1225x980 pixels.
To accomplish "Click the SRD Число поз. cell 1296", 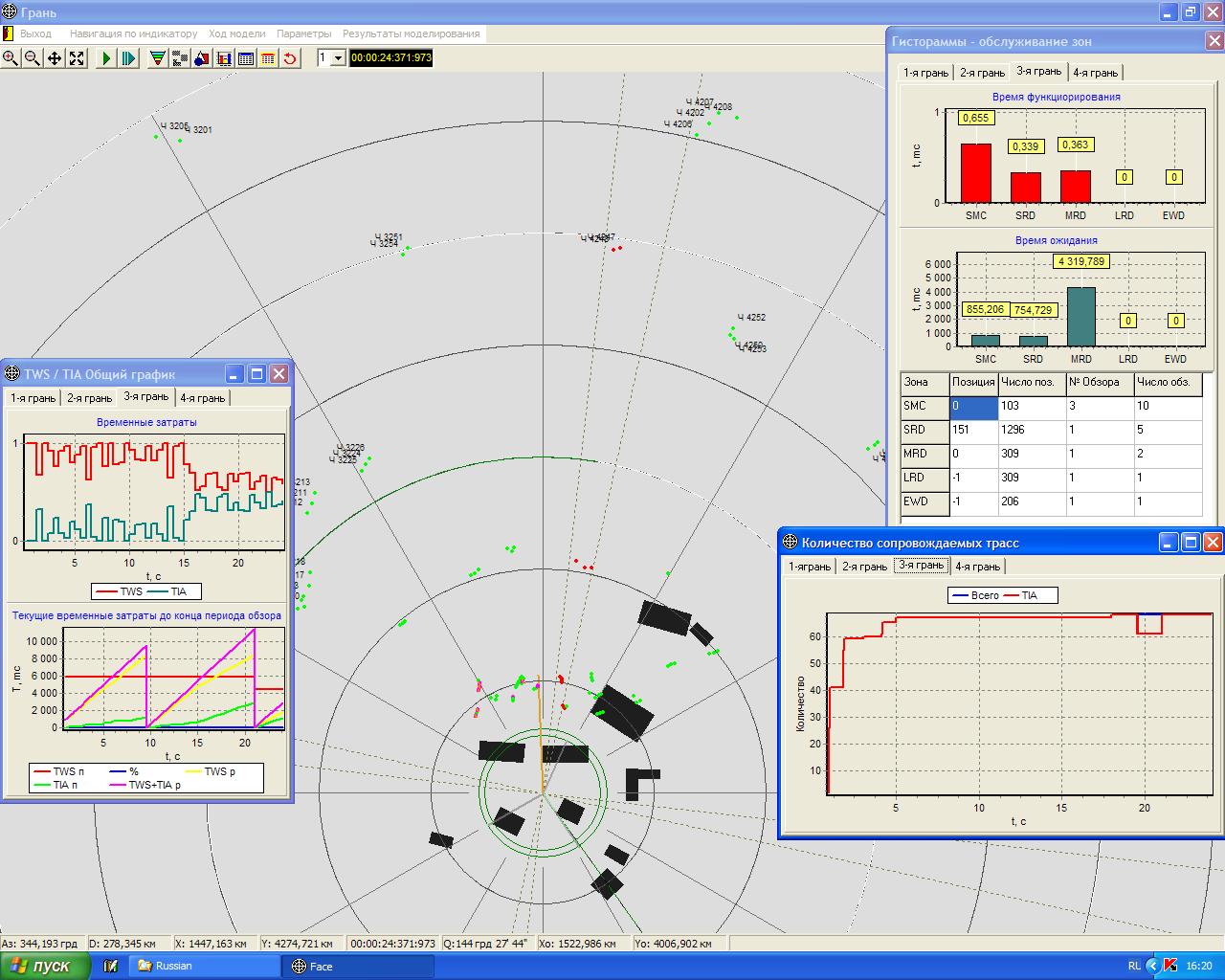I will tap(1032, 432).
